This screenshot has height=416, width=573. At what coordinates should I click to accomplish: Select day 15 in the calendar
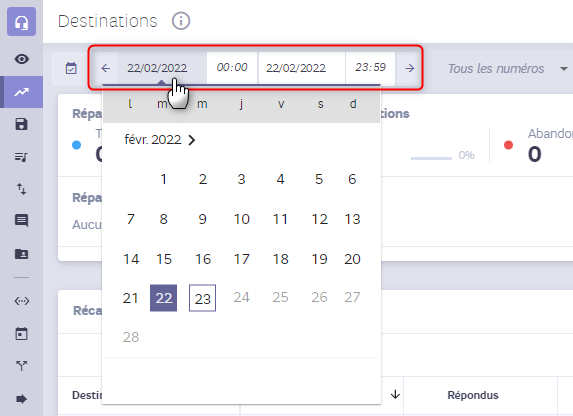coord(164,259)
